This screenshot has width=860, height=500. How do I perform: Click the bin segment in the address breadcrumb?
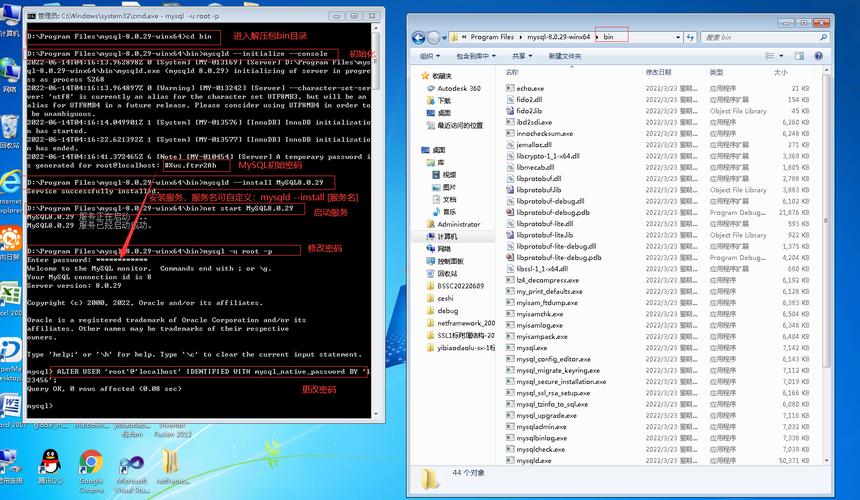point(608,37)
